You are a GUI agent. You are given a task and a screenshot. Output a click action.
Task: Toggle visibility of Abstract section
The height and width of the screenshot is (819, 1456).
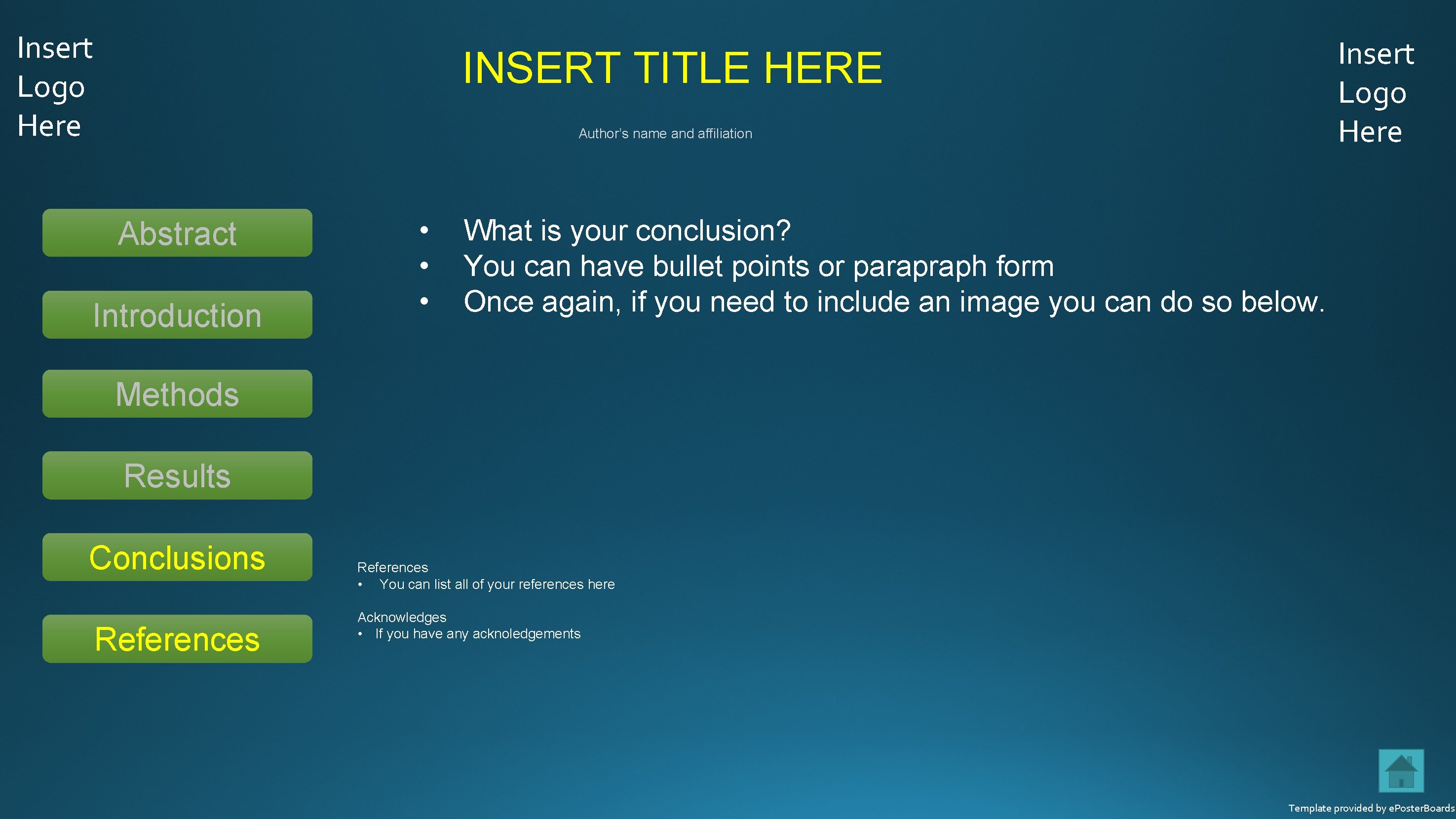pyautogui.click(x=176, y=233)
